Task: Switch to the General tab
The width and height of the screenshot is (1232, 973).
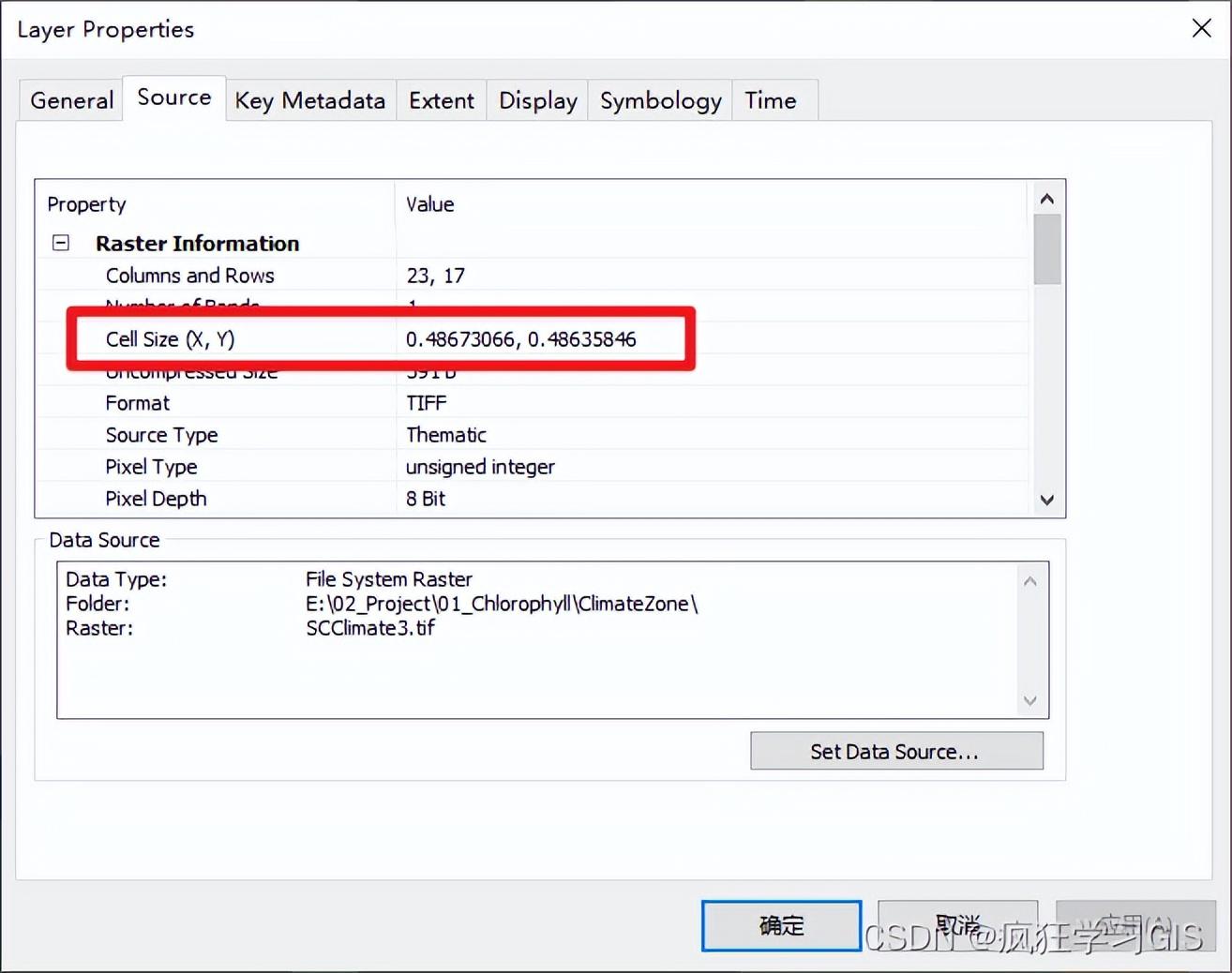Action: (x=71, y=100)
